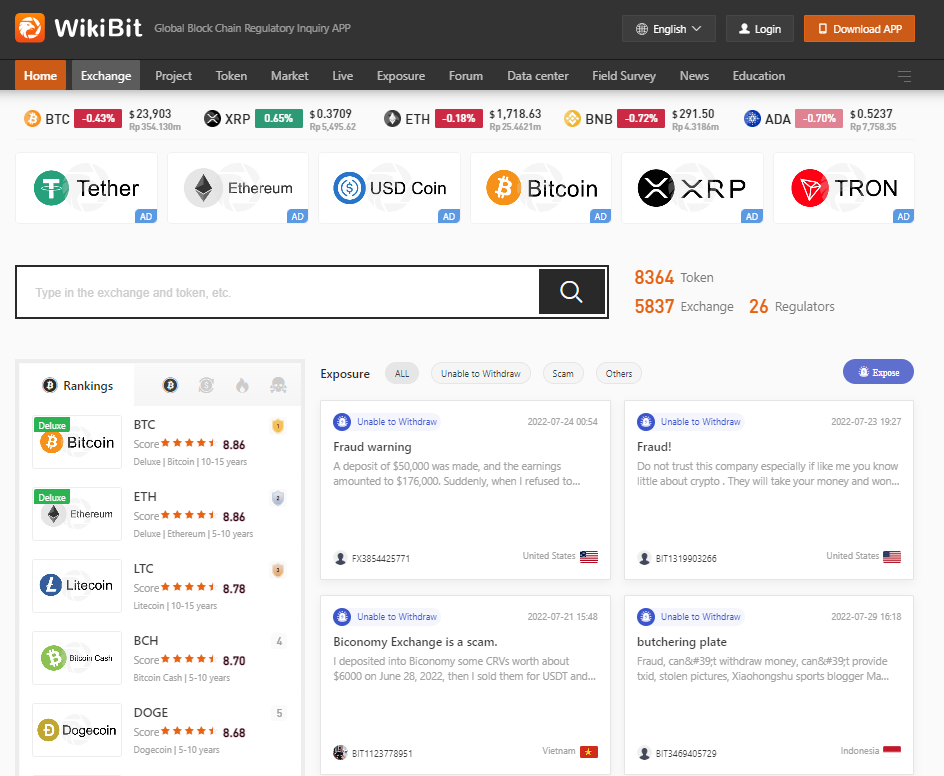Filter exposure by Unable to Withdraw
944x776 pixels.
[x=481, y=373]
